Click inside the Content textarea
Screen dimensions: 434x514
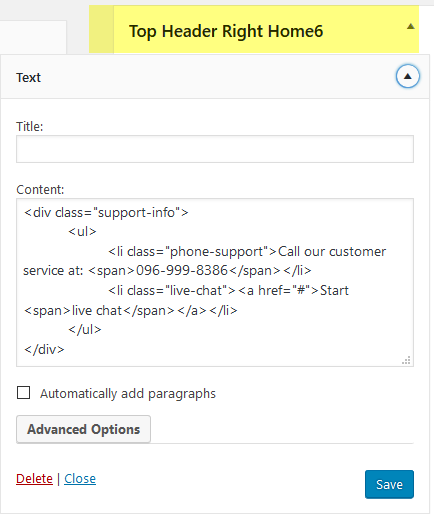click(x=215, y=282)
